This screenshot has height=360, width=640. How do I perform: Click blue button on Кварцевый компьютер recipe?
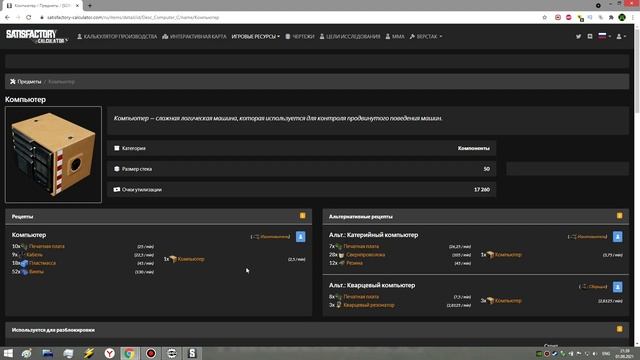[x=618, y=287]
